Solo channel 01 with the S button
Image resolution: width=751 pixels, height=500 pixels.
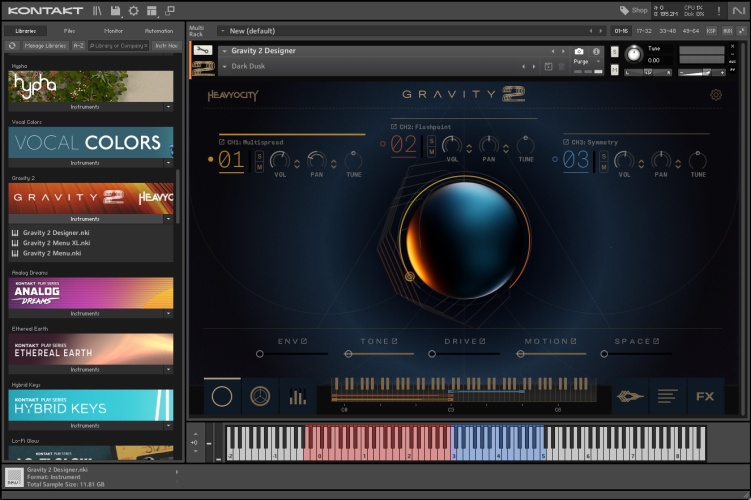260,155
